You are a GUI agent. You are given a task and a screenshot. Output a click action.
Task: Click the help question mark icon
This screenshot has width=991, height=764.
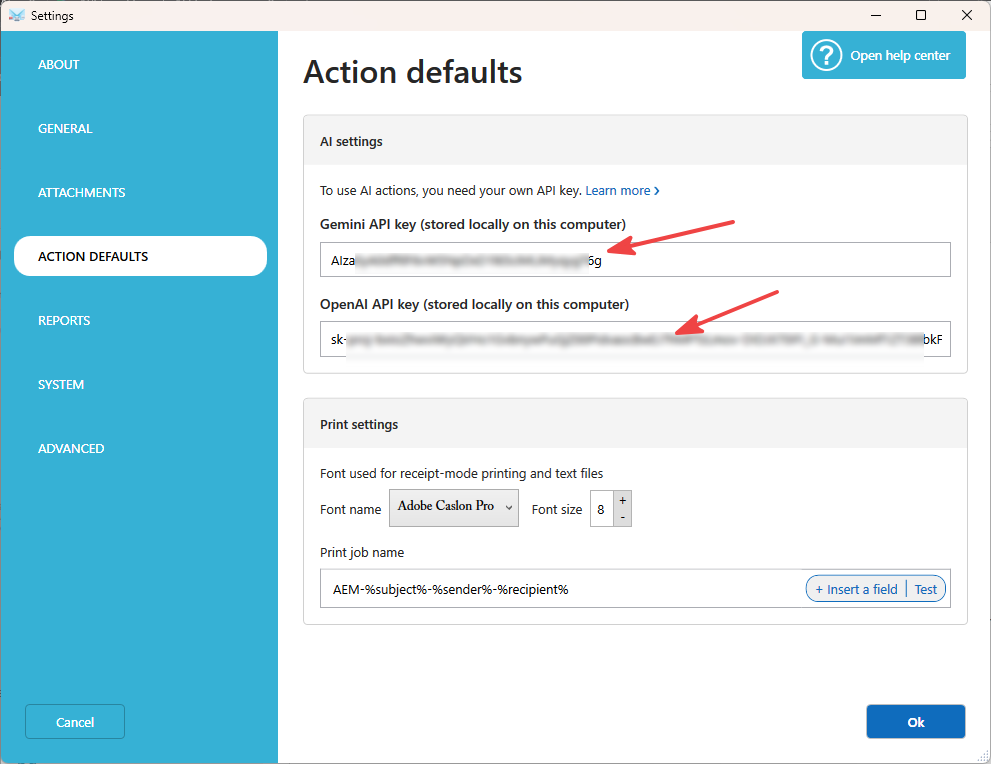[x=826, y=56]
